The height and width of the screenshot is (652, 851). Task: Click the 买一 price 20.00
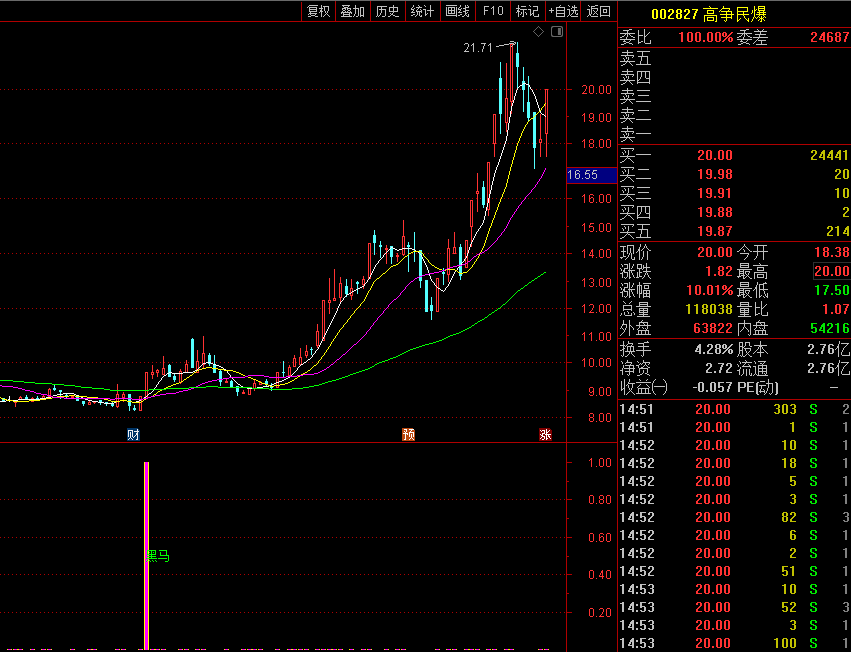(715, 155)
